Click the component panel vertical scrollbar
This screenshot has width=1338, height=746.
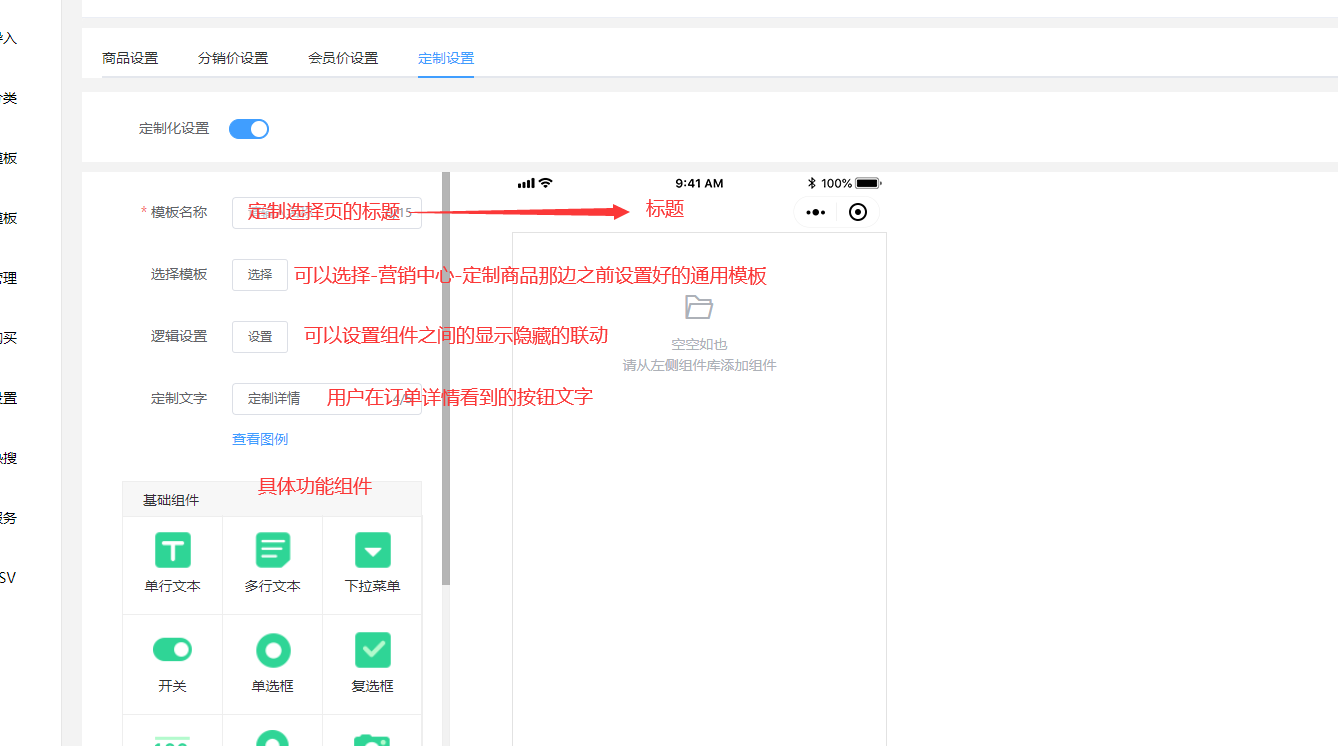coord(446,378)
